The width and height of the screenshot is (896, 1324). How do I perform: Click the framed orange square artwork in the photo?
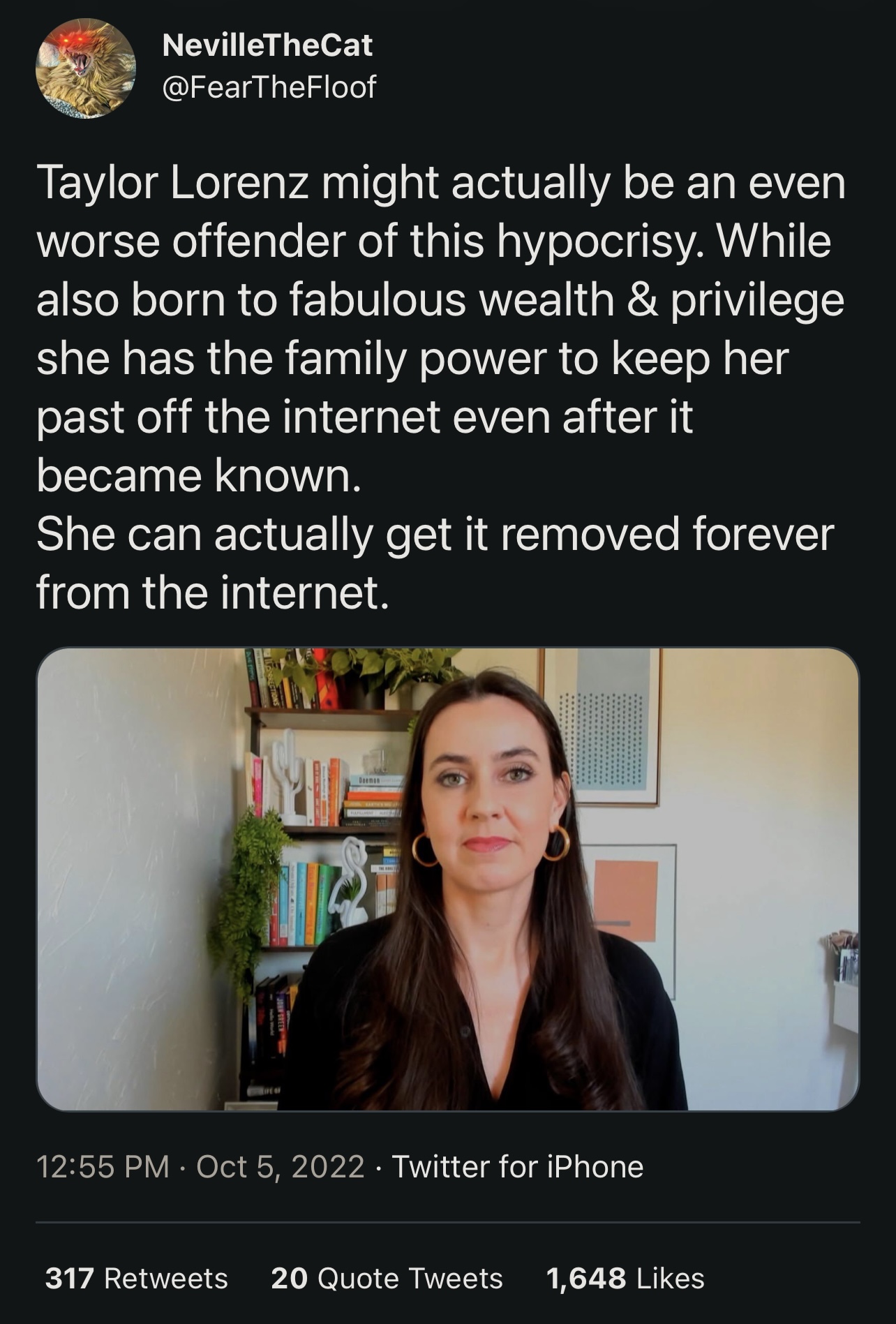point(628,920)
